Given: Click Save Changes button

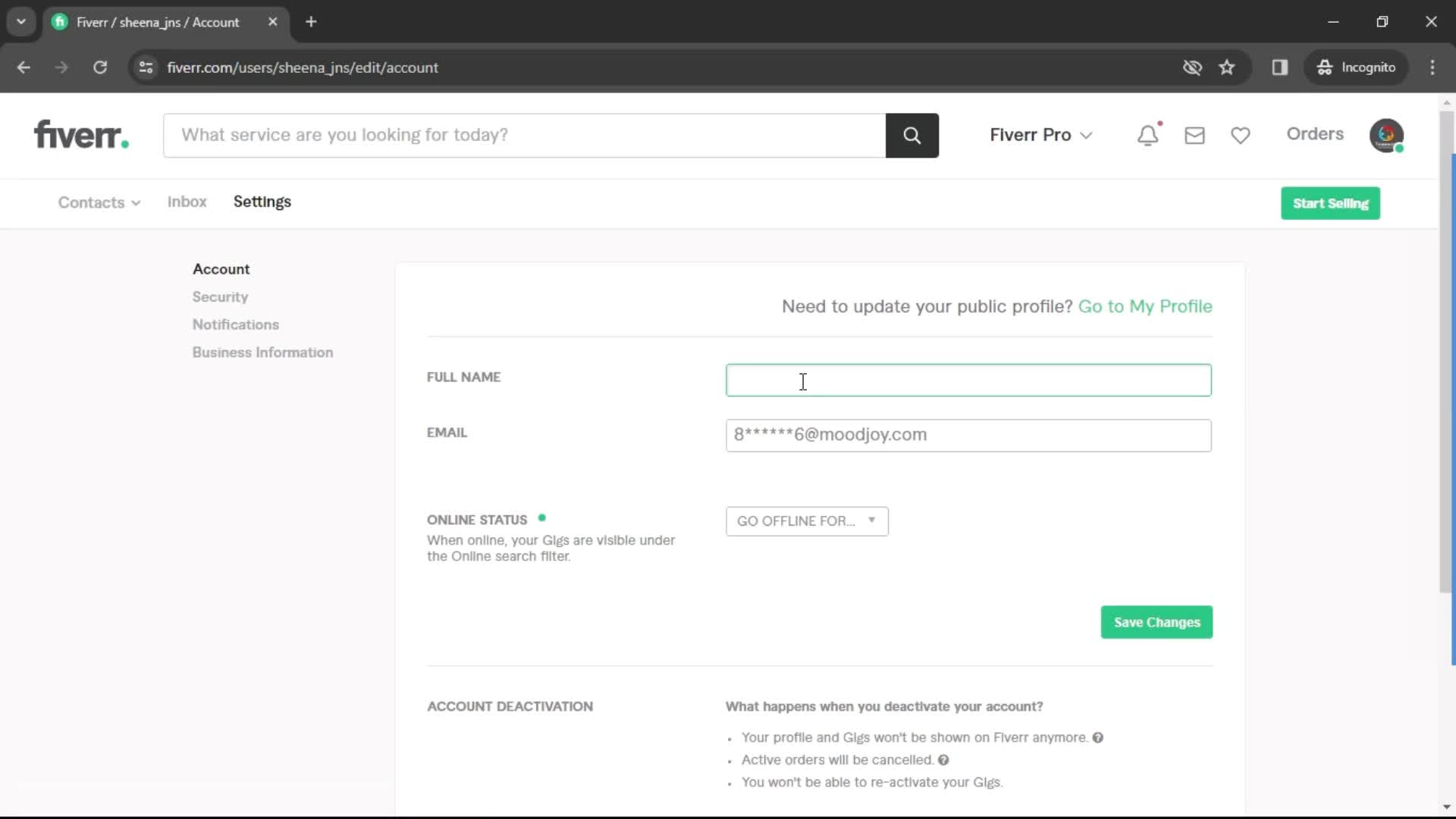Looking at the screenshot, I should [x=1157, y=622].
